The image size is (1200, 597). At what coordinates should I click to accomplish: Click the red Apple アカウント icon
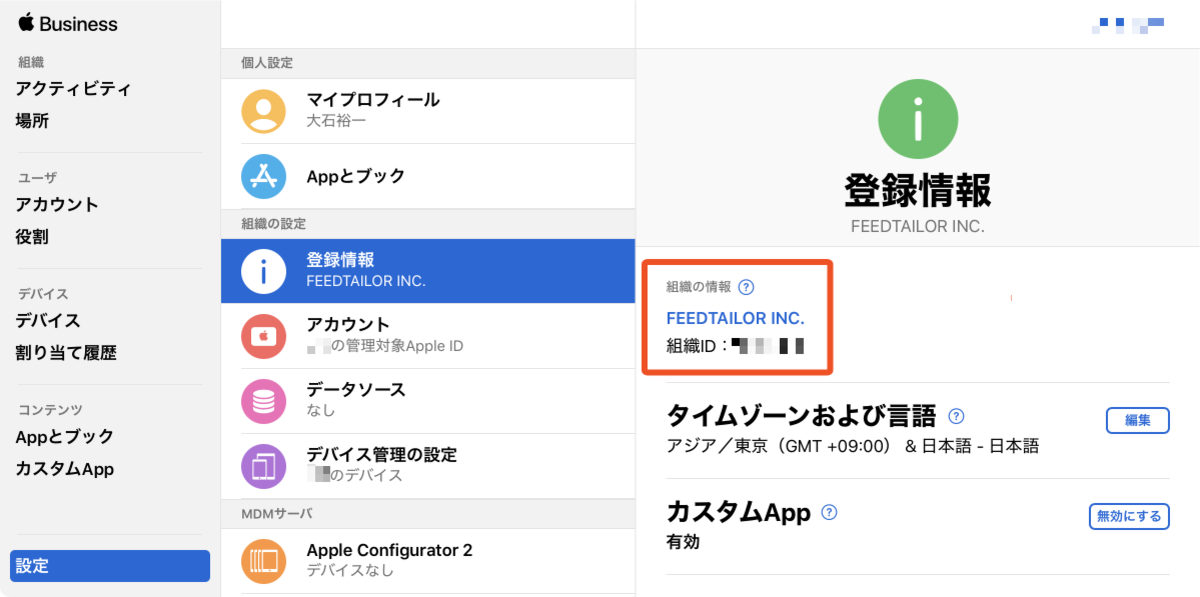pos(263,336)
